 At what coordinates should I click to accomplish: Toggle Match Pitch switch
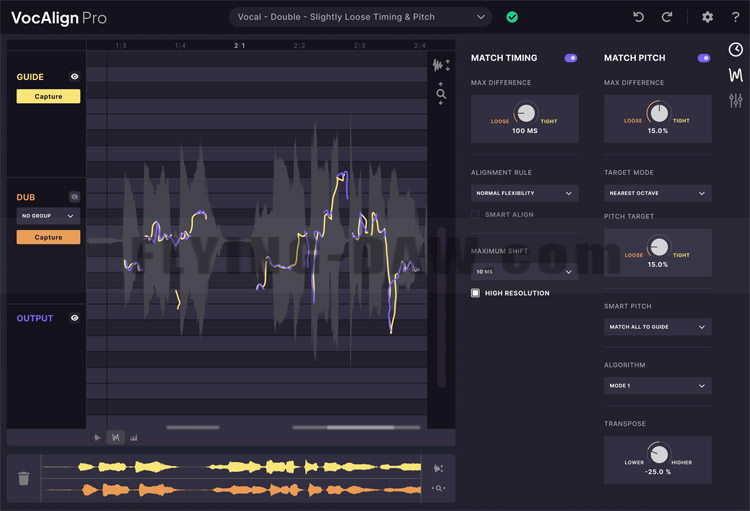(704, 58)
